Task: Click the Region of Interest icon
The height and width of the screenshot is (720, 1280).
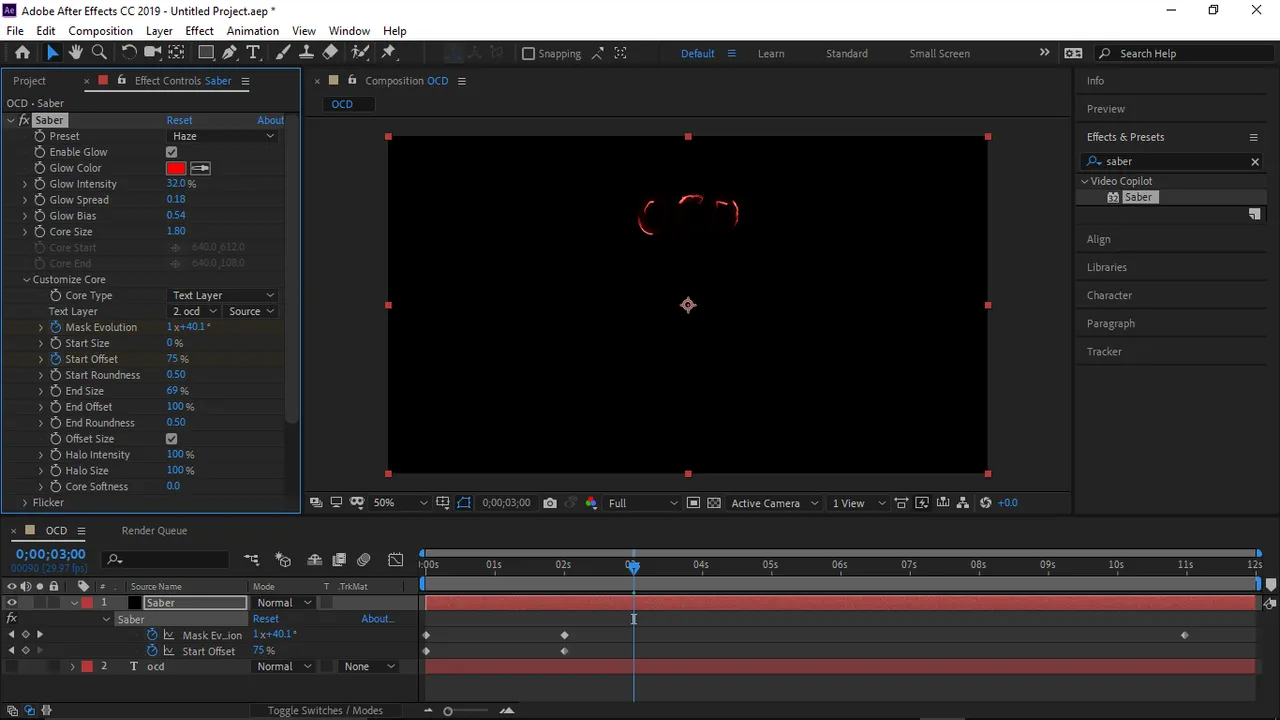Action: (693, 503)
